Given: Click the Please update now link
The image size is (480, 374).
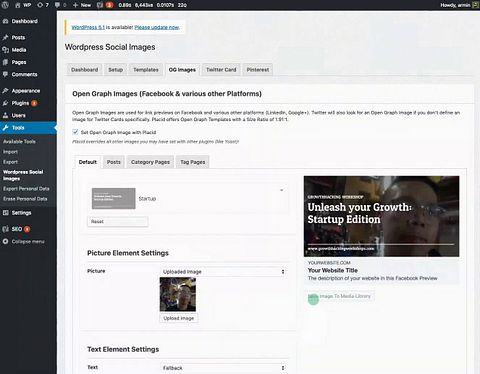Looking at the screenshot, I should point(157,27).
